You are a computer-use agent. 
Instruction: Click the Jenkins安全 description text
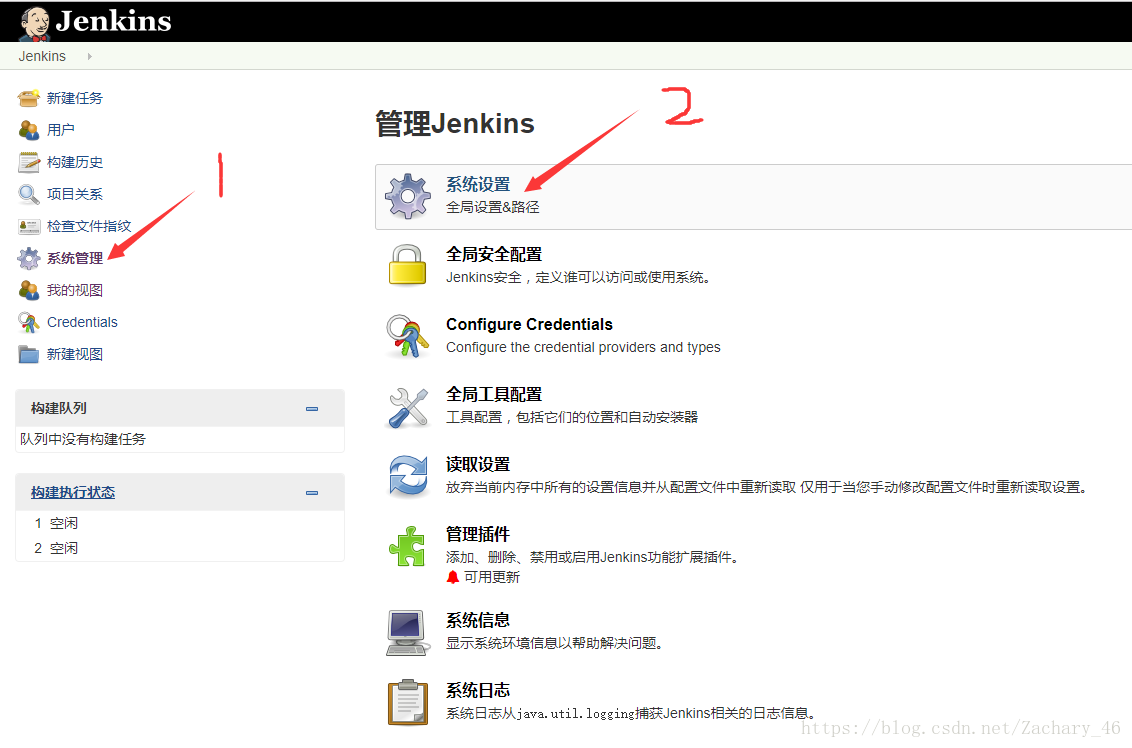[578, 277]
